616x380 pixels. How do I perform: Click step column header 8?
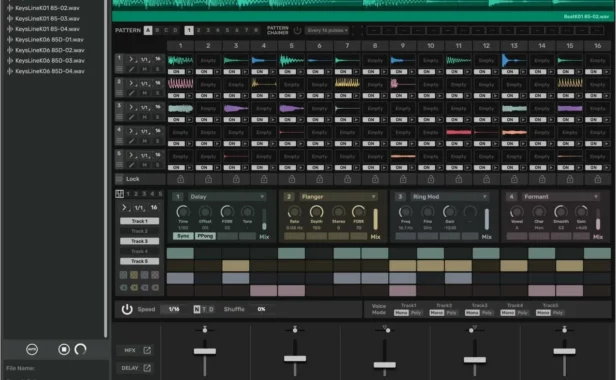[375, 46]
